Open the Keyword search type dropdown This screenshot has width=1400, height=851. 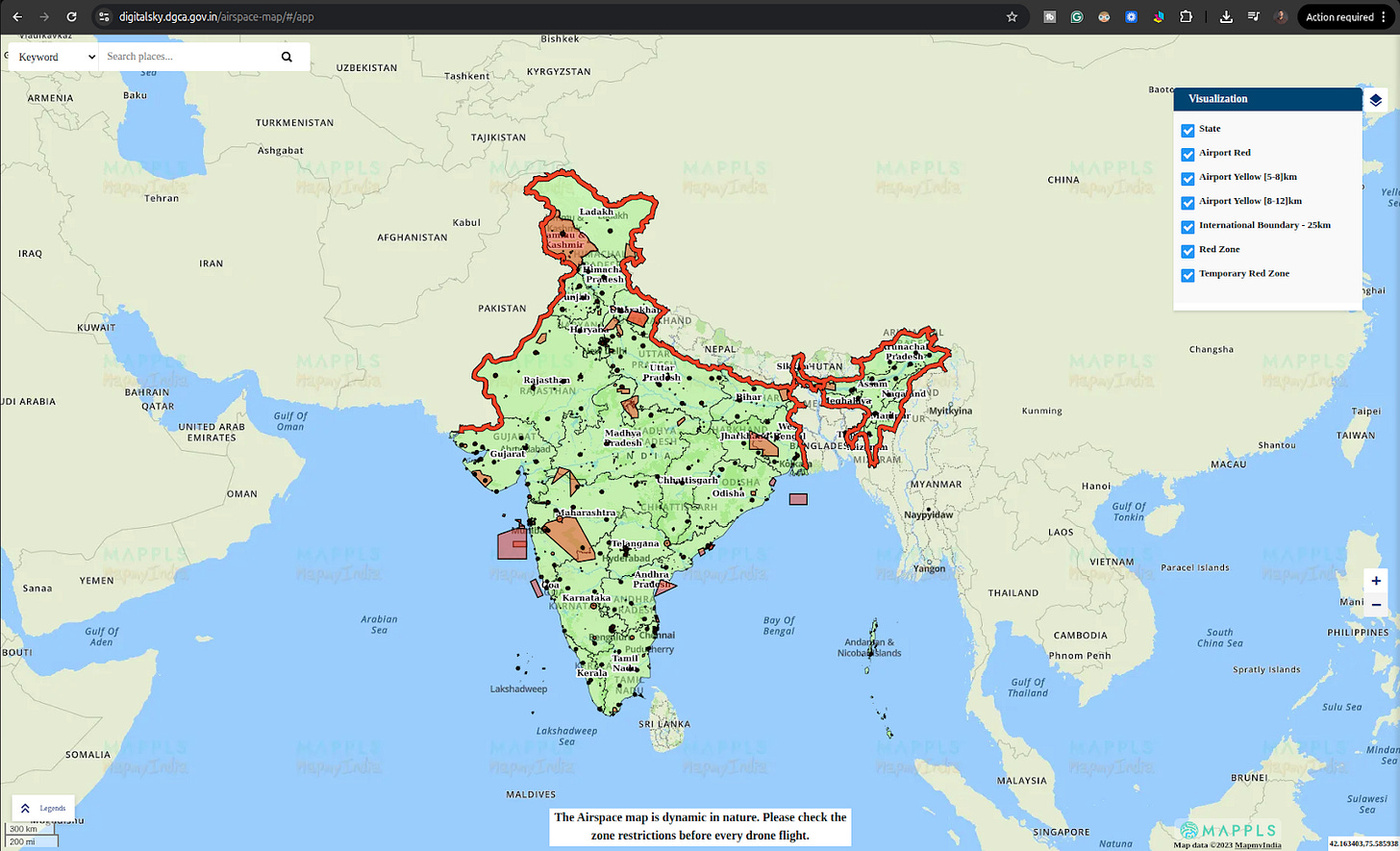click(56, 57)
